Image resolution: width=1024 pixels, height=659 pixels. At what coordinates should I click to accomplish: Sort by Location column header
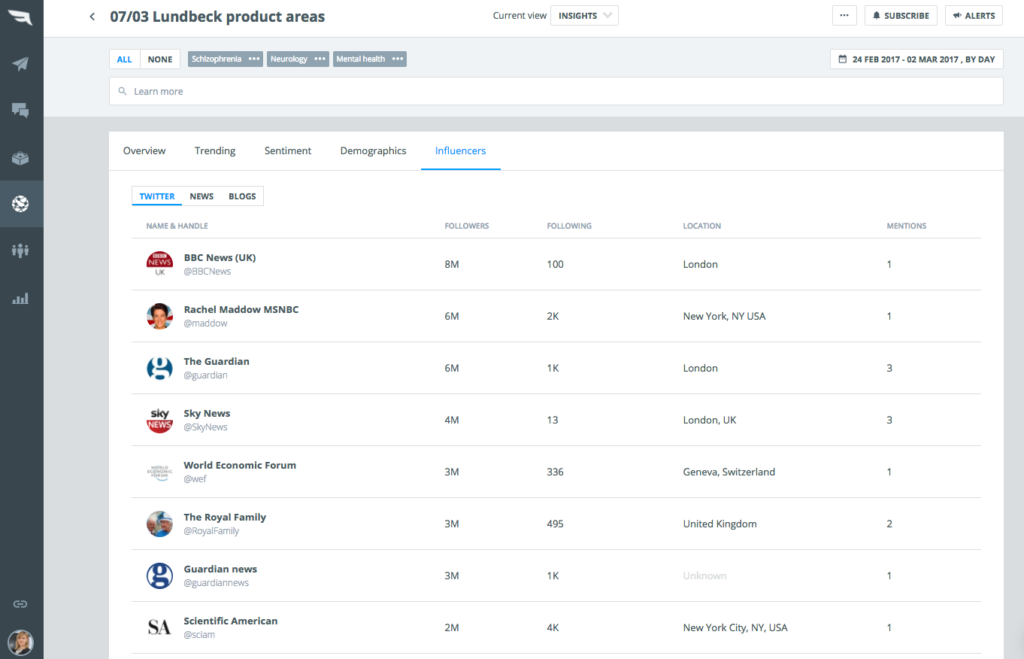702,226
